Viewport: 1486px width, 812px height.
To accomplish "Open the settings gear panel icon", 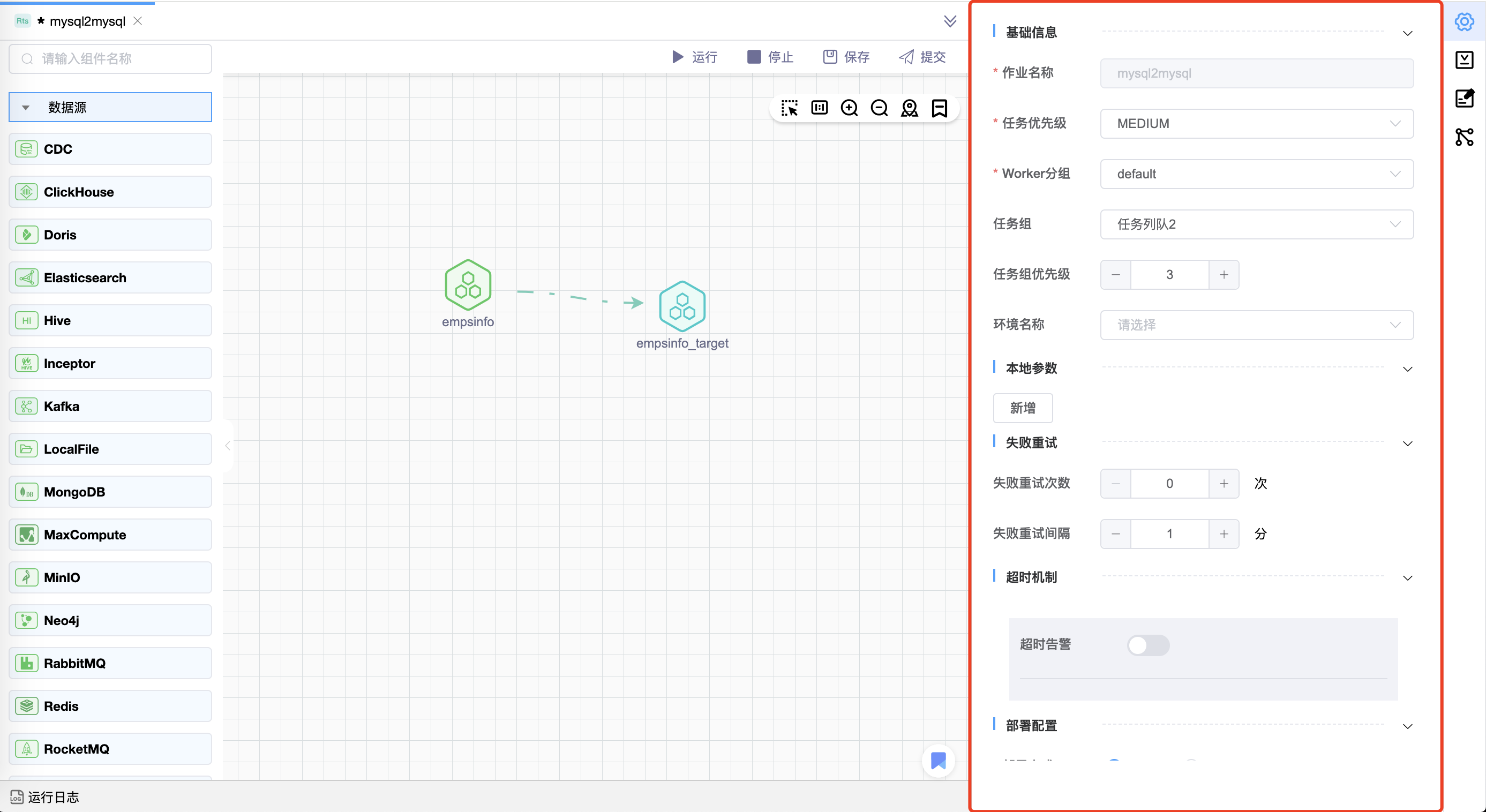I will [1464, 22].
